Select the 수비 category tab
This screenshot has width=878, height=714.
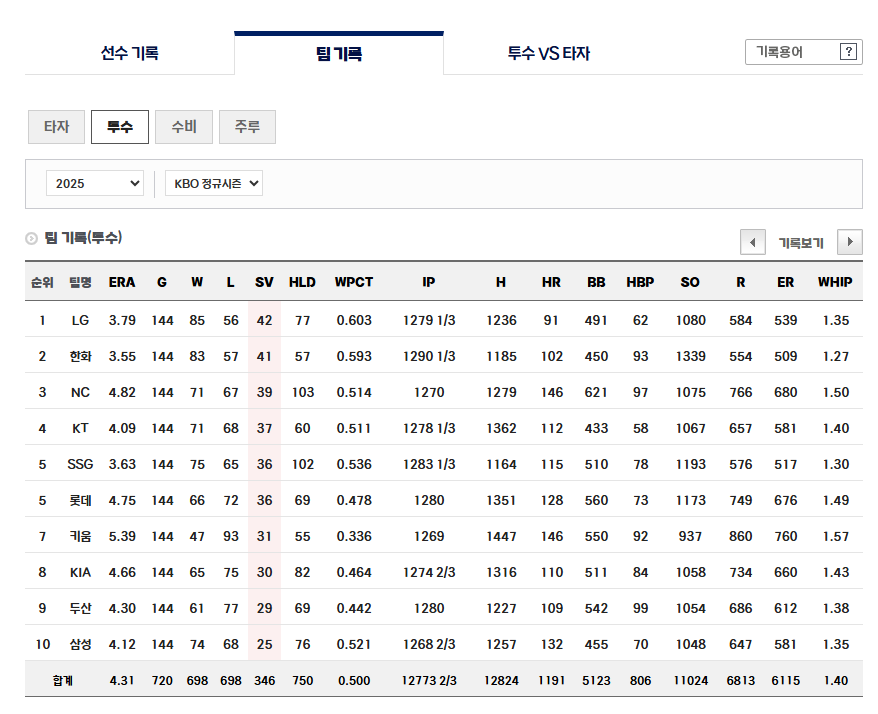pyautogui.click(x=184, y=127)
